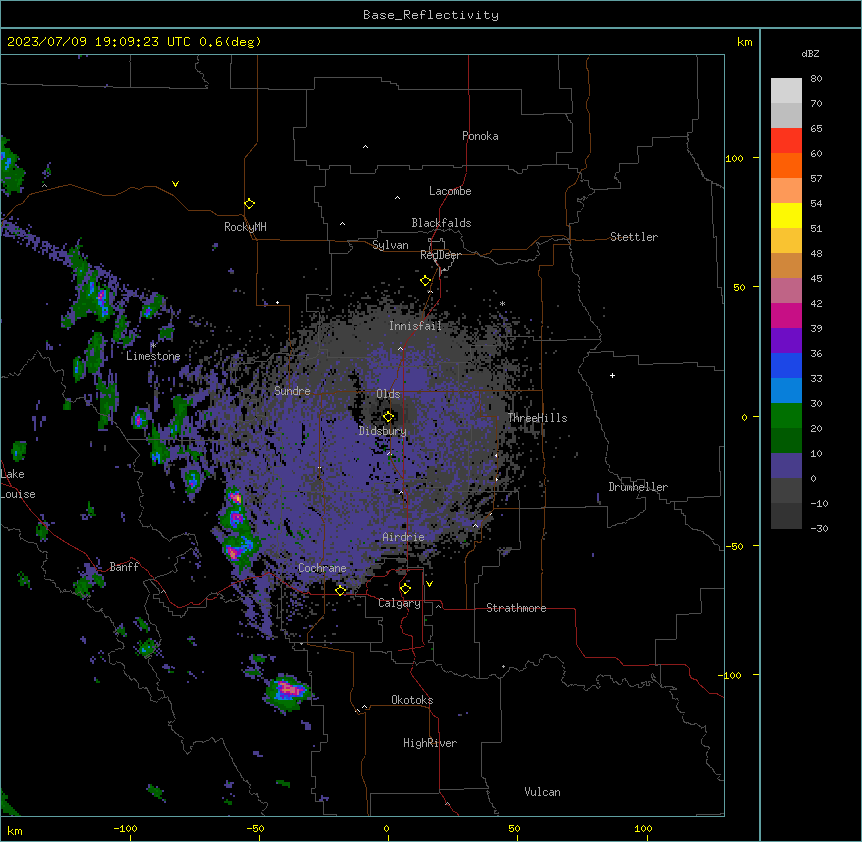Click the Airdrie label
This screenshot has width=862, height=842.
tap(404, 537)
